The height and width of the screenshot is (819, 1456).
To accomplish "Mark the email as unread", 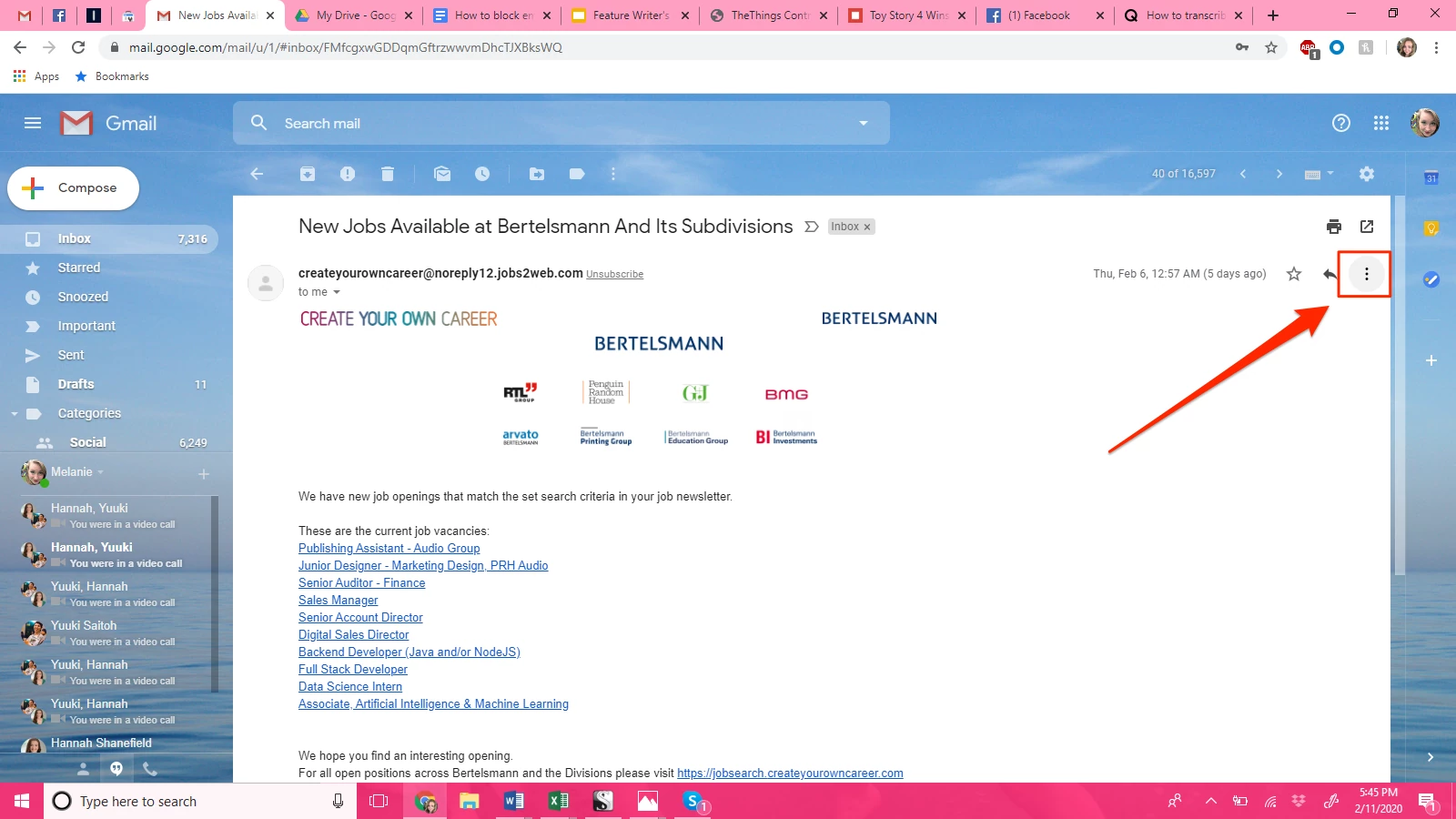I will tap(442, 174).
